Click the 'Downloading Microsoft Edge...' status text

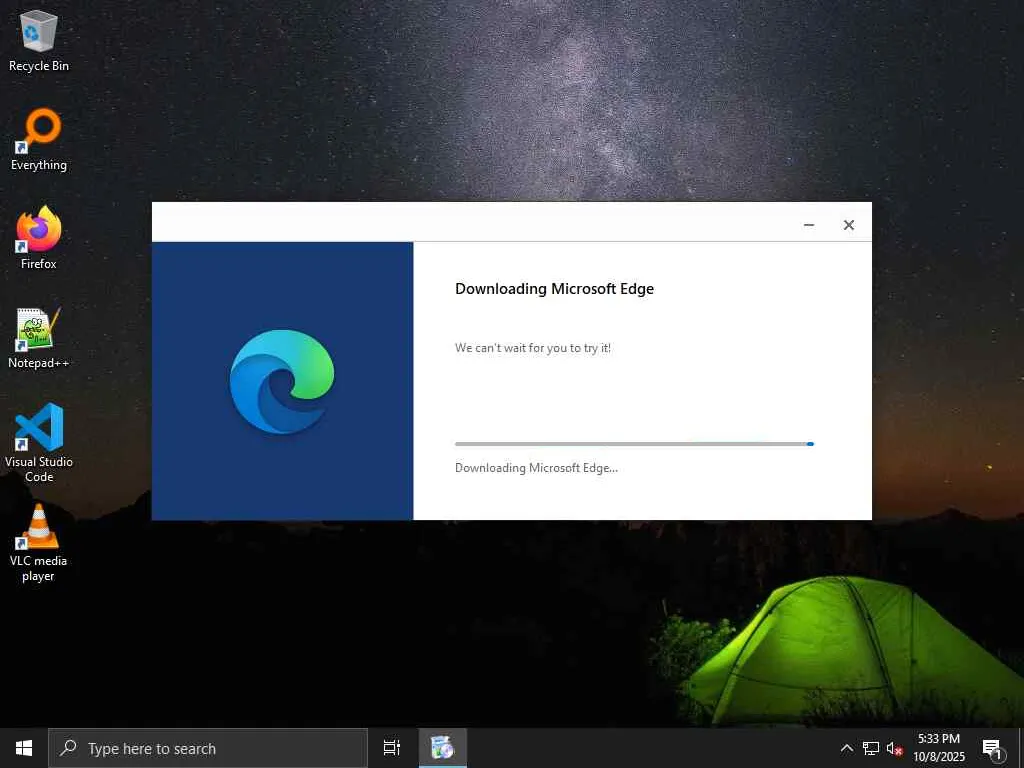point(536,468)
